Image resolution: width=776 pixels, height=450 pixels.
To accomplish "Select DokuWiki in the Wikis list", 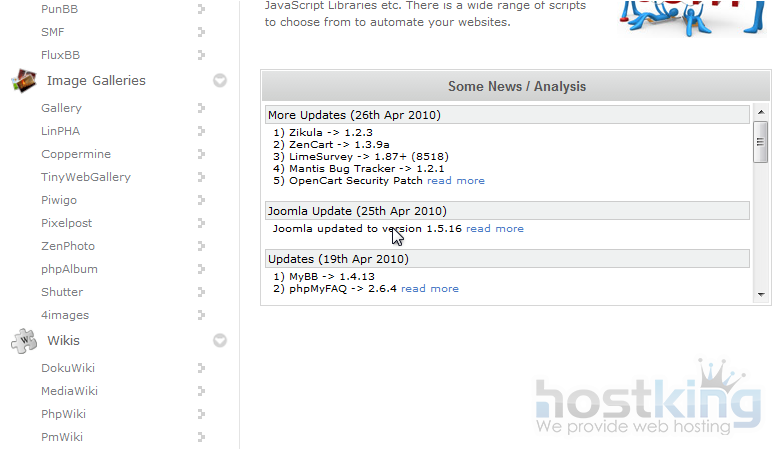I will pos(67,368).
